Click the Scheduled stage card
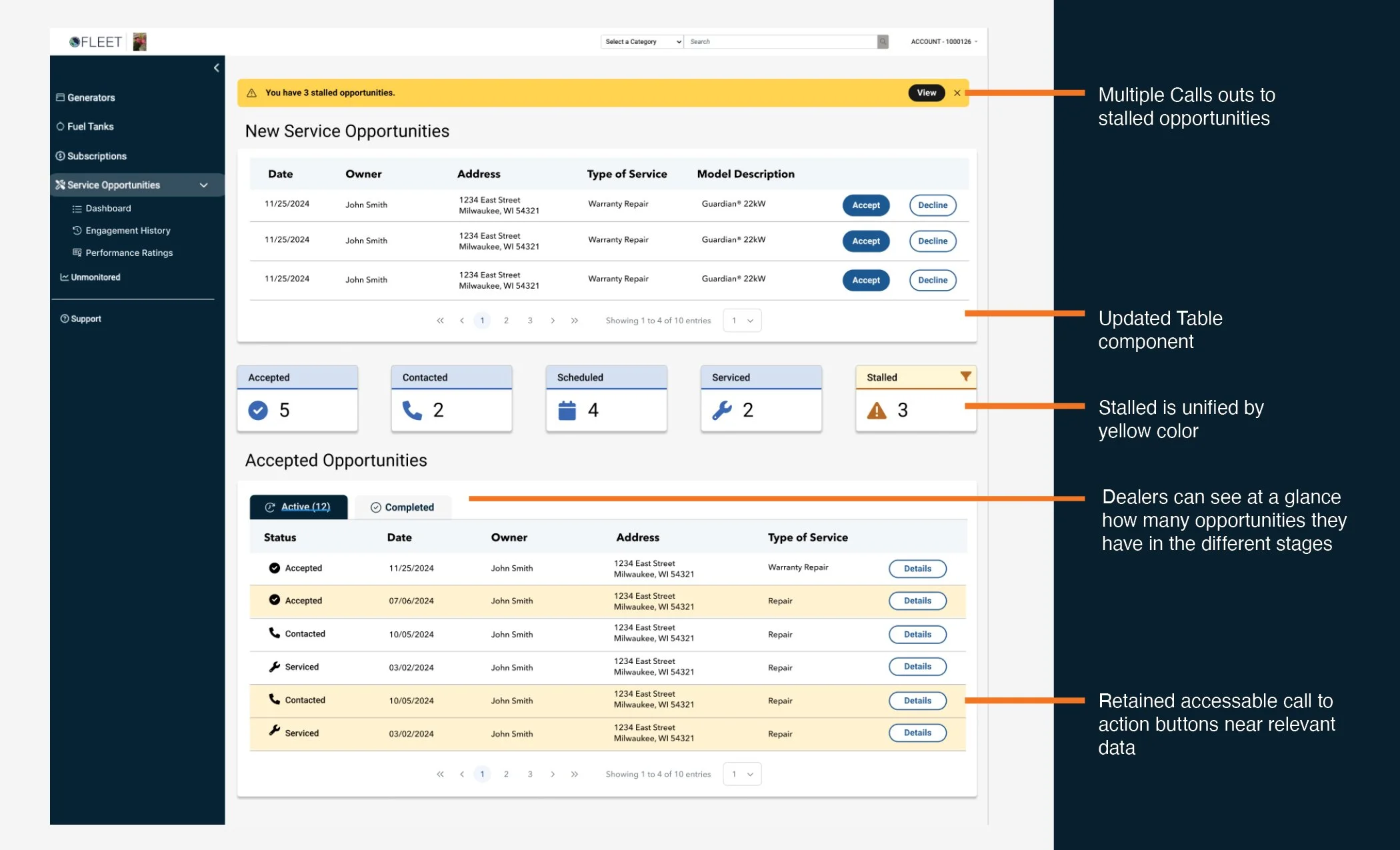The image size is (1400, 850). [606, 399]
